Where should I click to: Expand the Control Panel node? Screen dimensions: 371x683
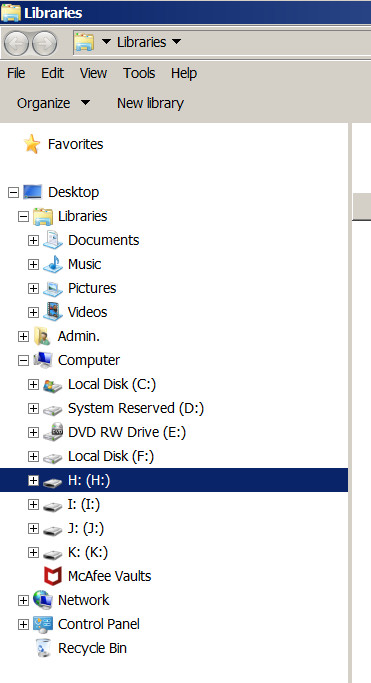pyautogui.click(x=24, y=624)
